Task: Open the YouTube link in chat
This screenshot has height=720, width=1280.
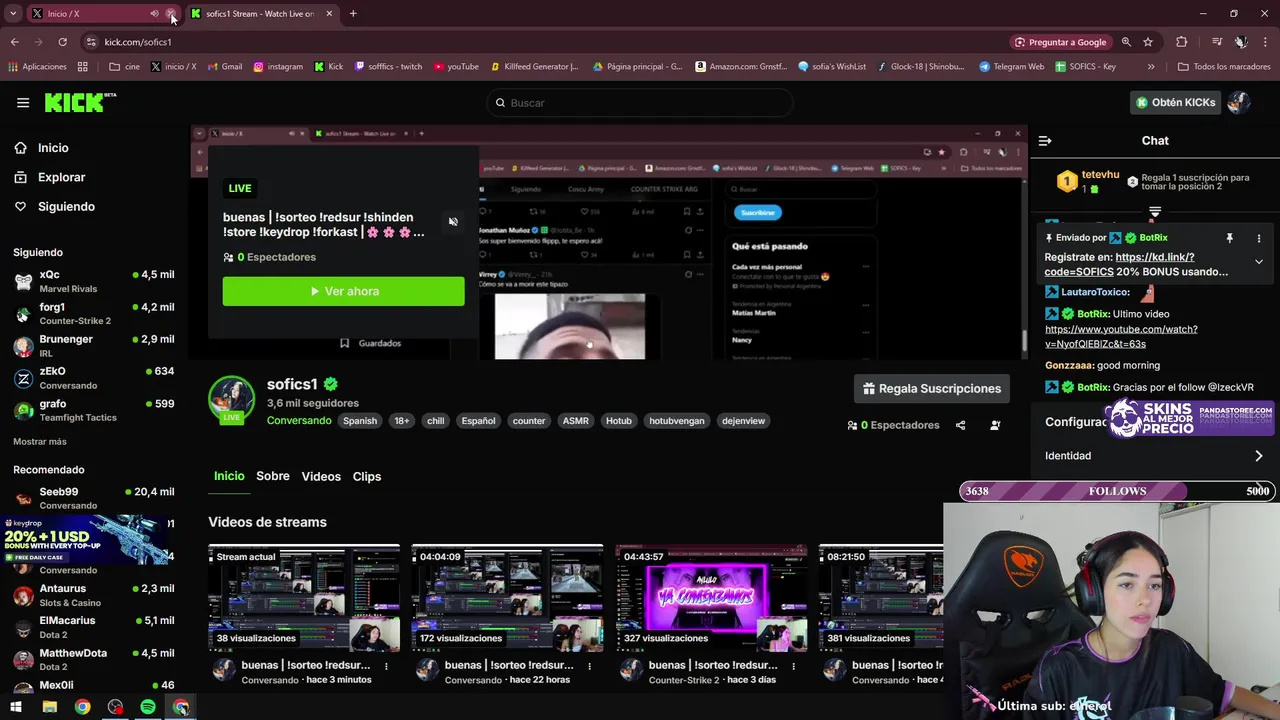Action: [1121, 336]
